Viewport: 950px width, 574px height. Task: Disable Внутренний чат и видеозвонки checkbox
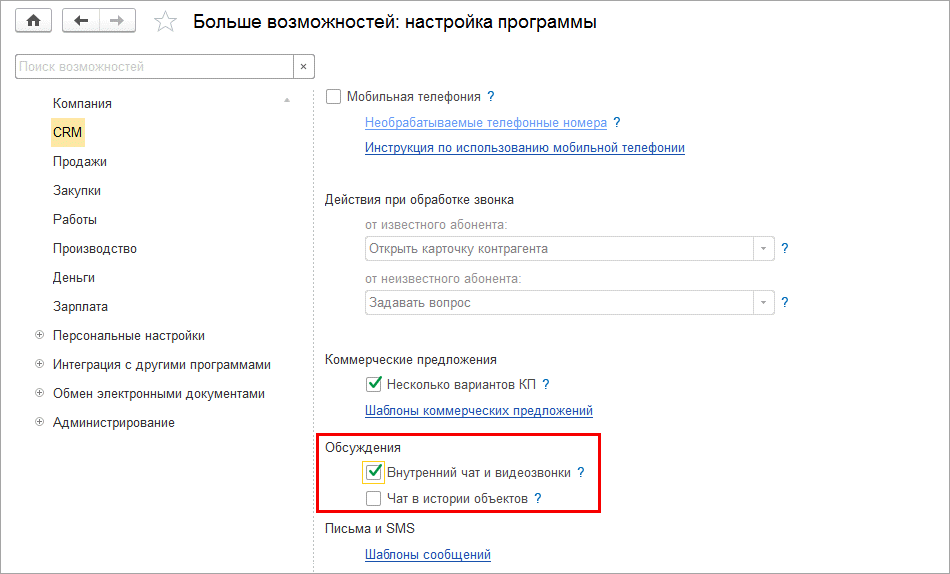374,472
